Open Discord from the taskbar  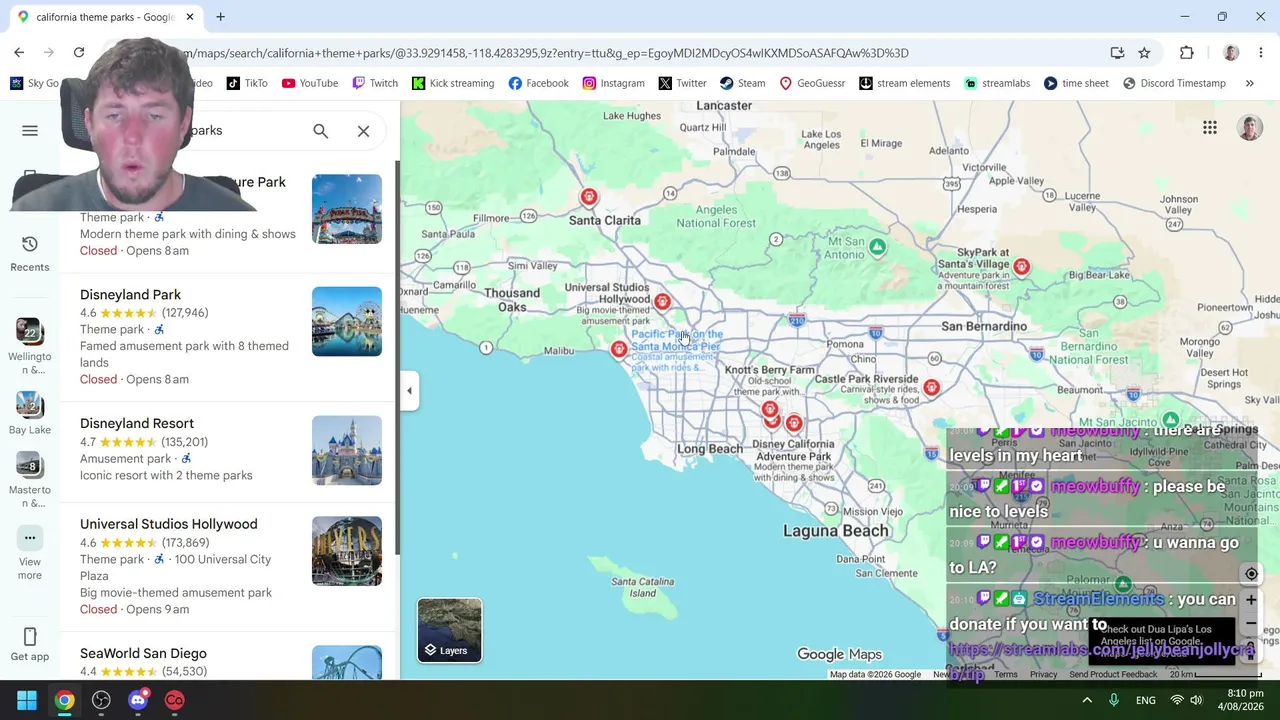click(138, 700)
